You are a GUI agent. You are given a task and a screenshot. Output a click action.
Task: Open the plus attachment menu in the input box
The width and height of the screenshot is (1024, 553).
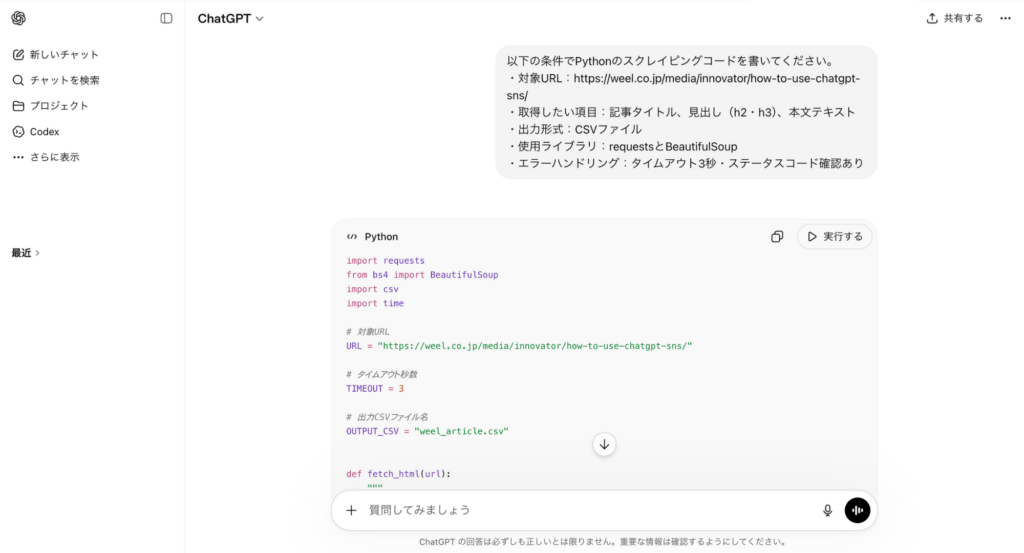tap(351, 510)
